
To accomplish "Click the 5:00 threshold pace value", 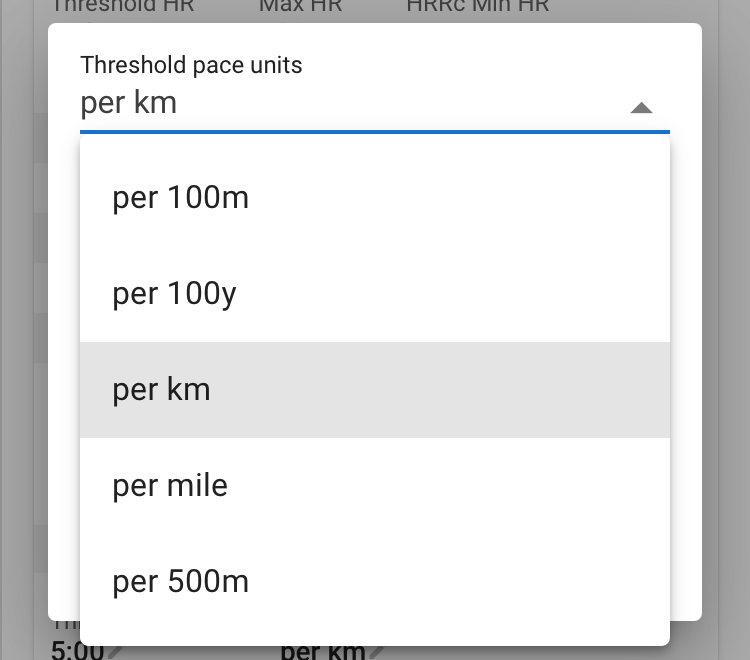I will [x=76, y=652].
